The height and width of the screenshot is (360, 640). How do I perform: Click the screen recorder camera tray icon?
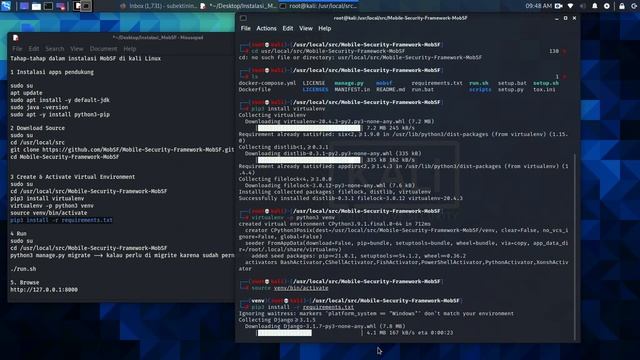pyautogui.click(x=558, y=6)
